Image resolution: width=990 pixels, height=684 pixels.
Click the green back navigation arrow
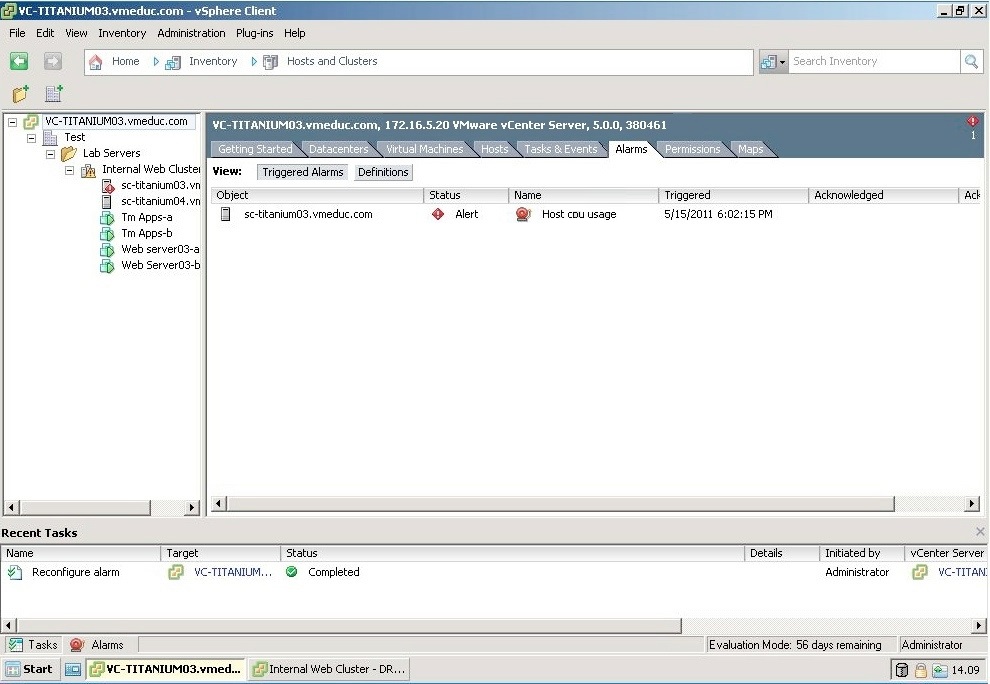click(19, 61)
